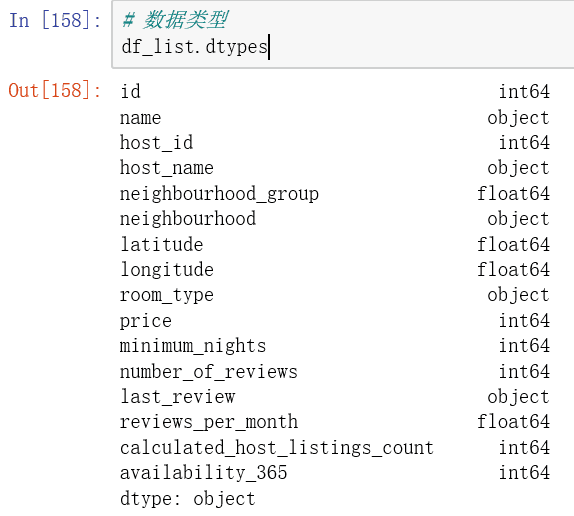Click the int64 type of availability_365

click(x=524, y=472)
